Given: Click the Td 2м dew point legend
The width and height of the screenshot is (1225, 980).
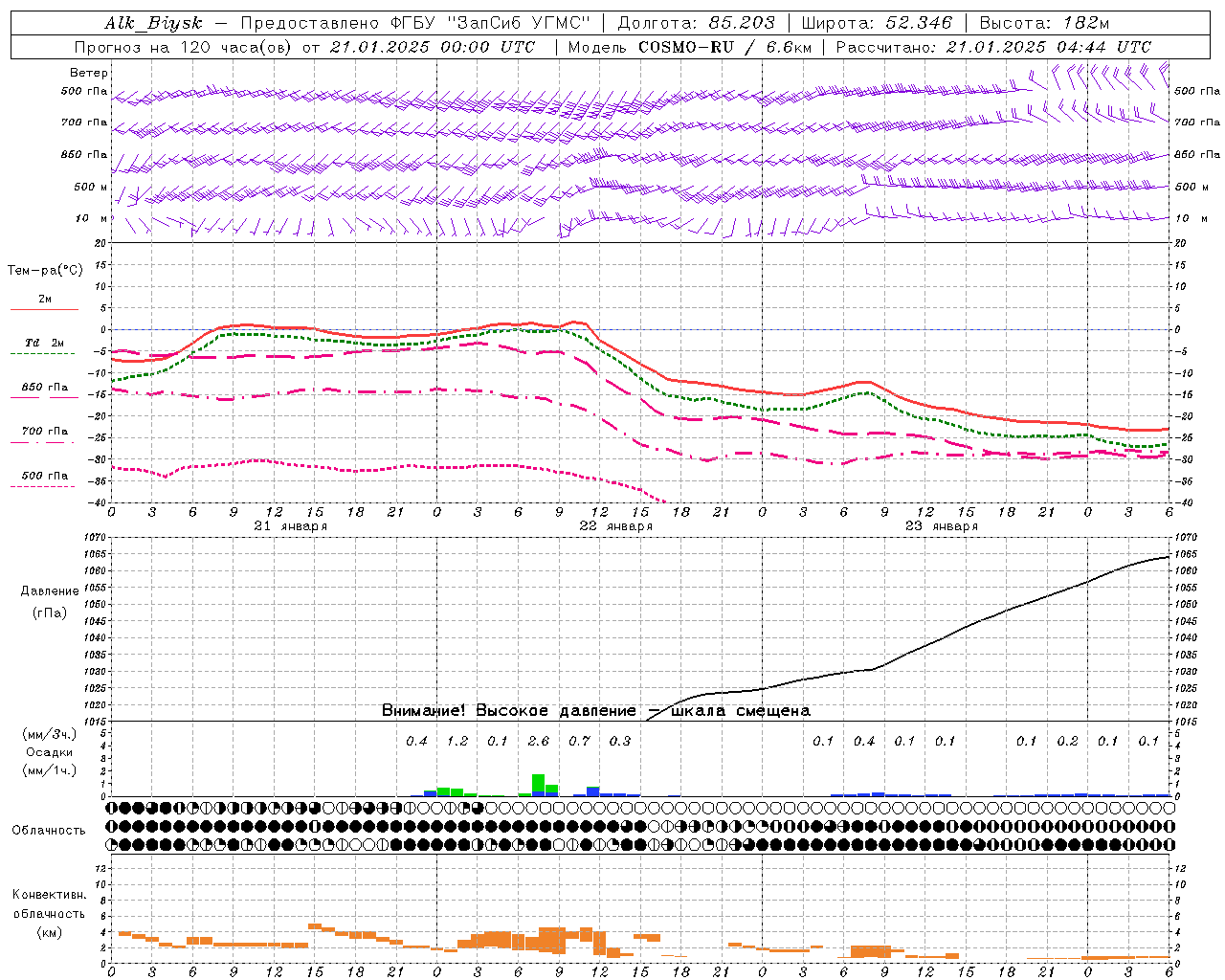Looking at the screenshot, I should [44, 347].
